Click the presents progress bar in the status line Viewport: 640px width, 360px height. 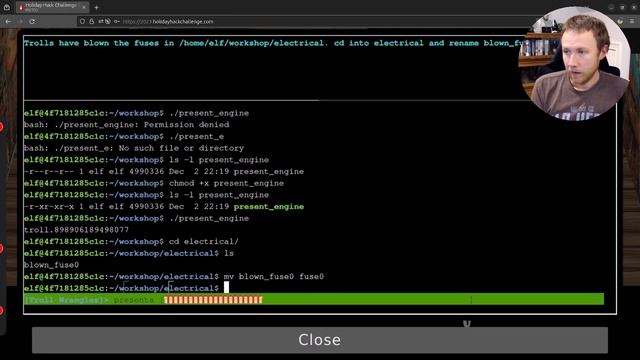[x=213, y=300]
